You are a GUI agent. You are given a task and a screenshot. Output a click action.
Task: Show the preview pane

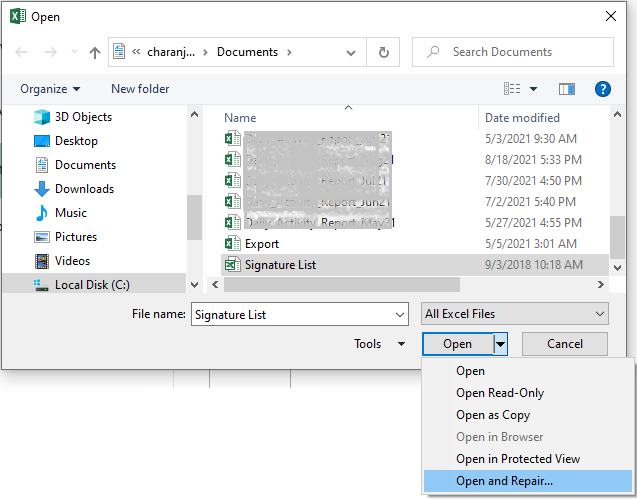coord(567,89)
